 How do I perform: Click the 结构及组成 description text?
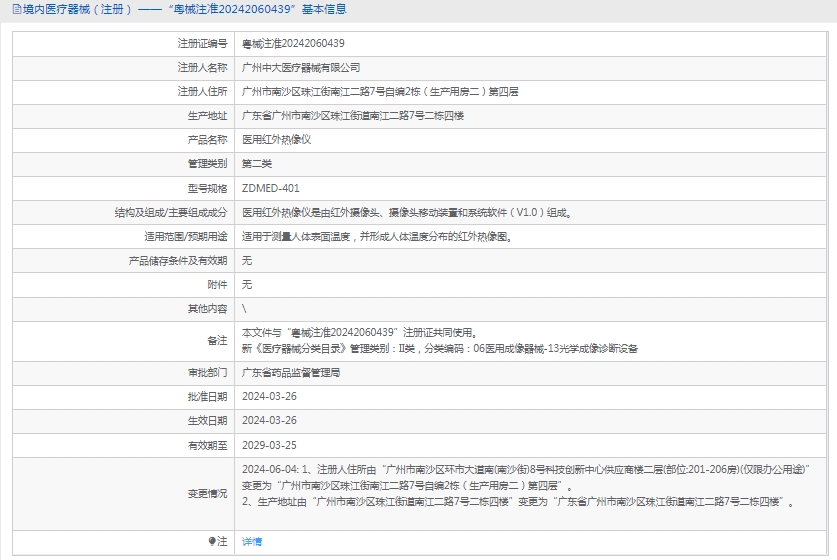point(407,212)
